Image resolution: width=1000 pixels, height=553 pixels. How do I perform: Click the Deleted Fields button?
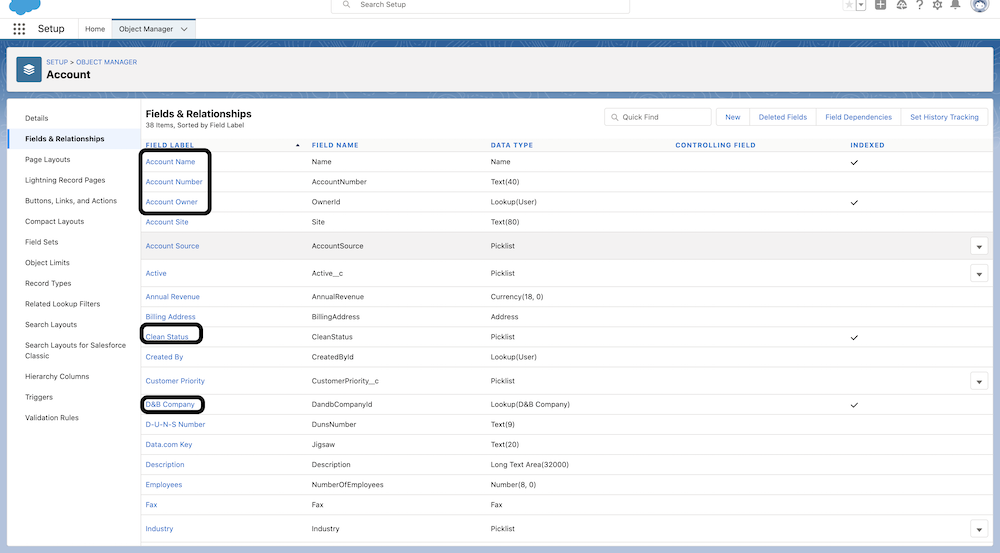click(x=783, y=117)
